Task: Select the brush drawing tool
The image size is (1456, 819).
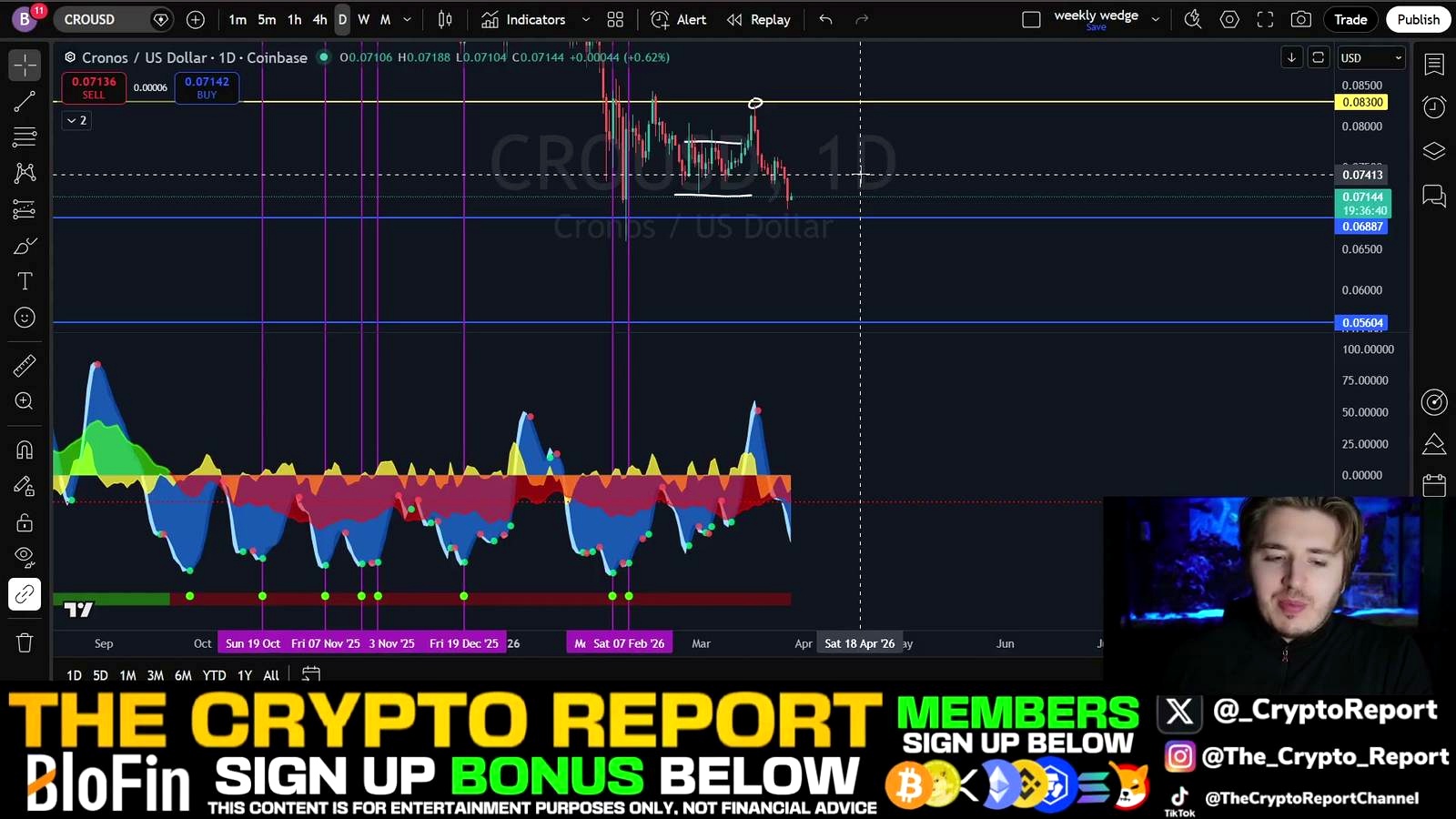Action: click(x=25, y=246)
